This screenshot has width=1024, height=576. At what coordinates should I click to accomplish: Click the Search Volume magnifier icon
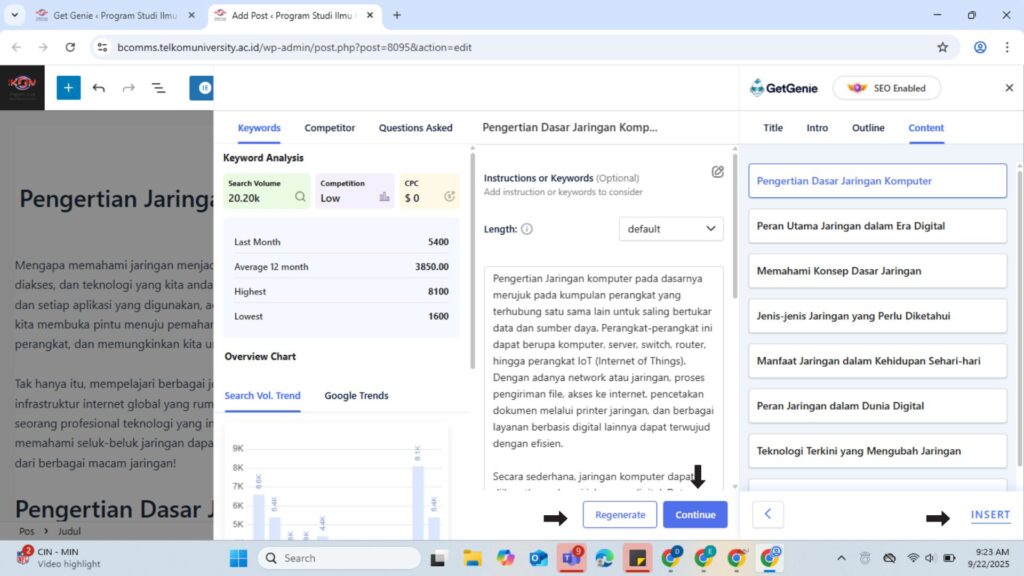tap(300, 197)
